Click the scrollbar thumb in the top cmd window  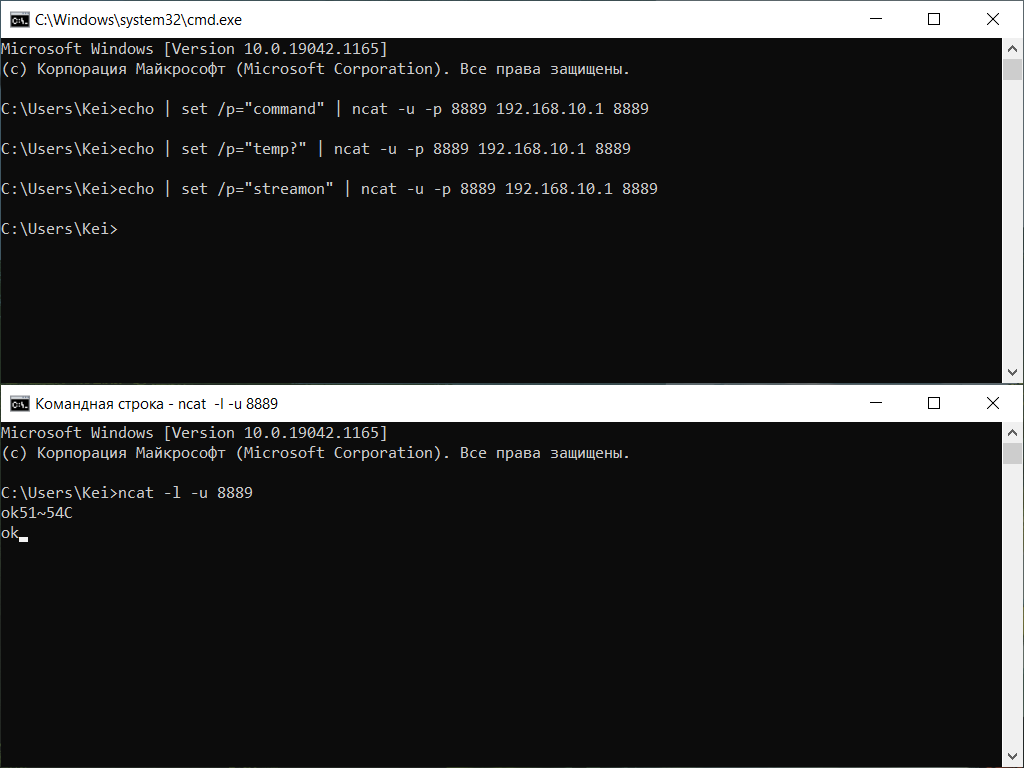(1013, 69)
